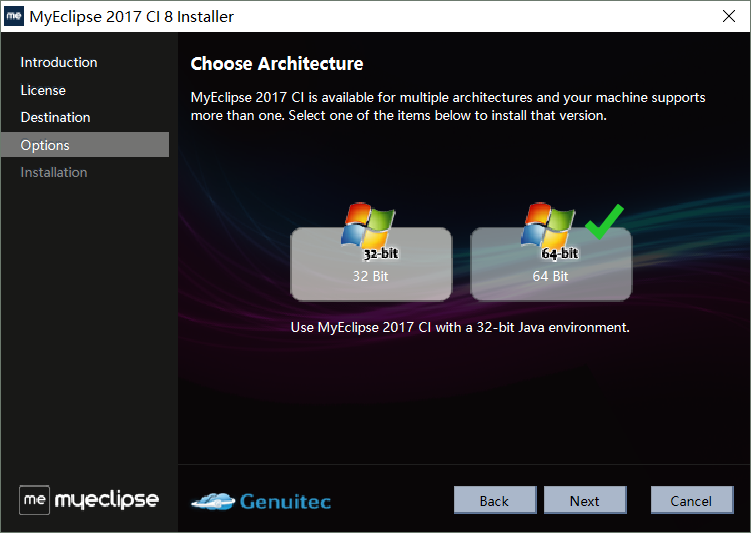Go to the Introduction step
The image size is (751, 533).
pos(59,62)
